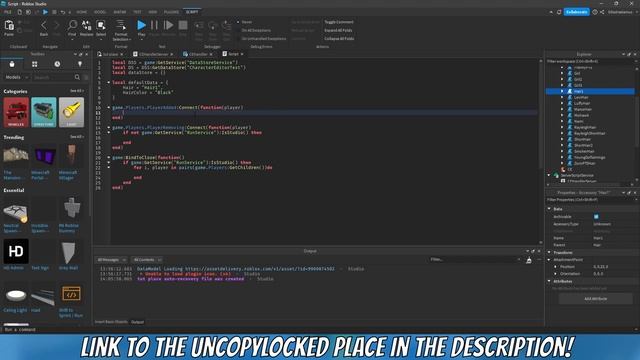The width and height of the screenshot is (640, 360).
Task: Click See All next to Trending
Action: click(76, 137)
